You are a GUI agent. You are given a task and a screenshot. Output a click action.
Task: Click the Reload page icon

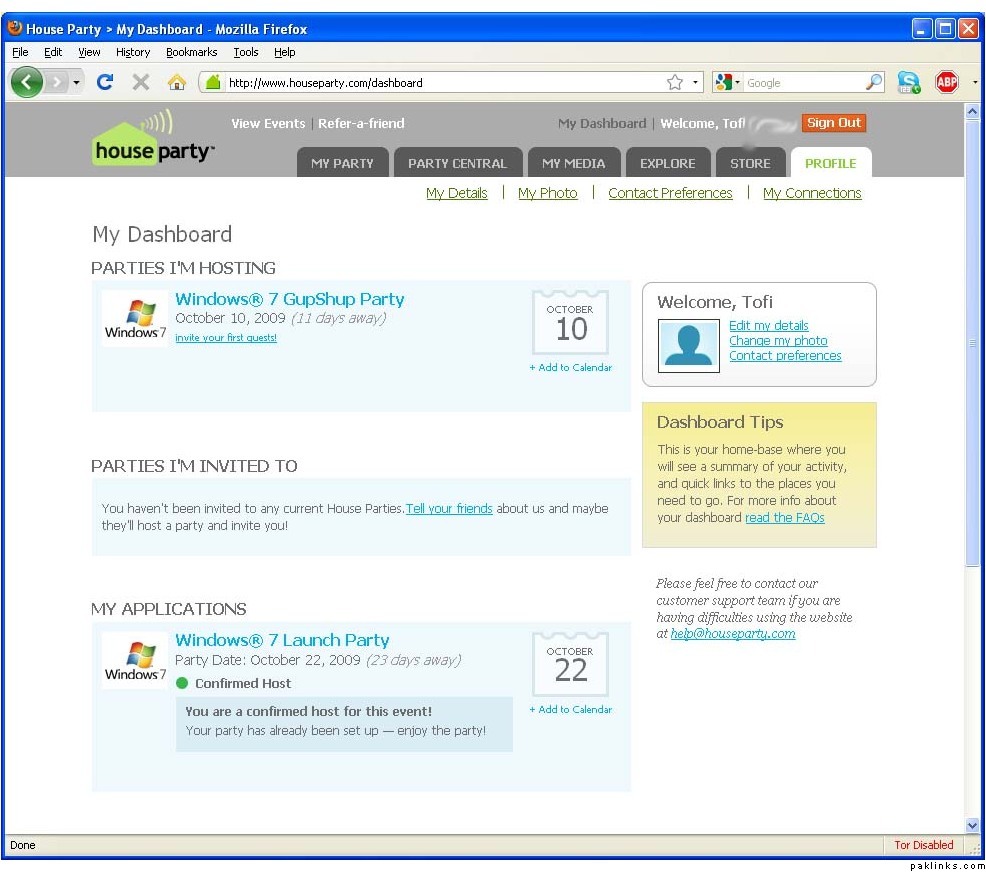[104, 83]
